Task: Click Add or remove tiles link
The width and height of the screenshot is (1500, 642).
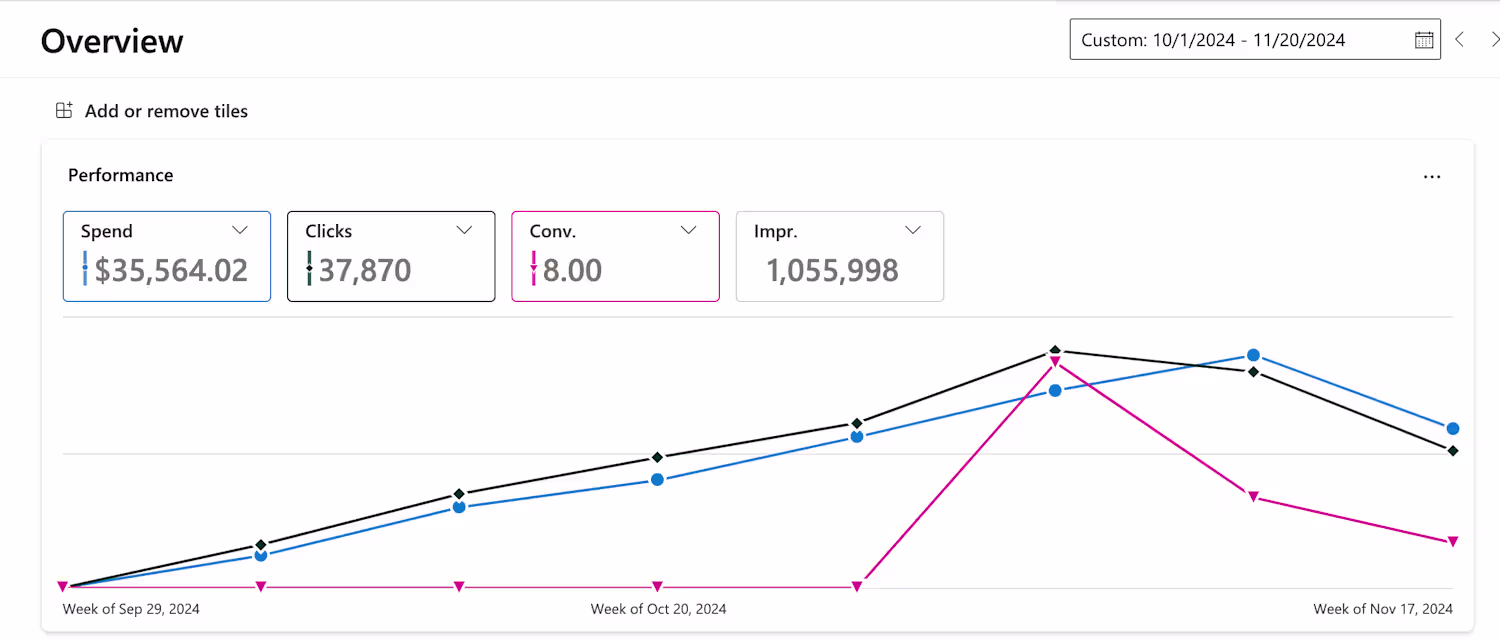Action: tap(166, 111)
